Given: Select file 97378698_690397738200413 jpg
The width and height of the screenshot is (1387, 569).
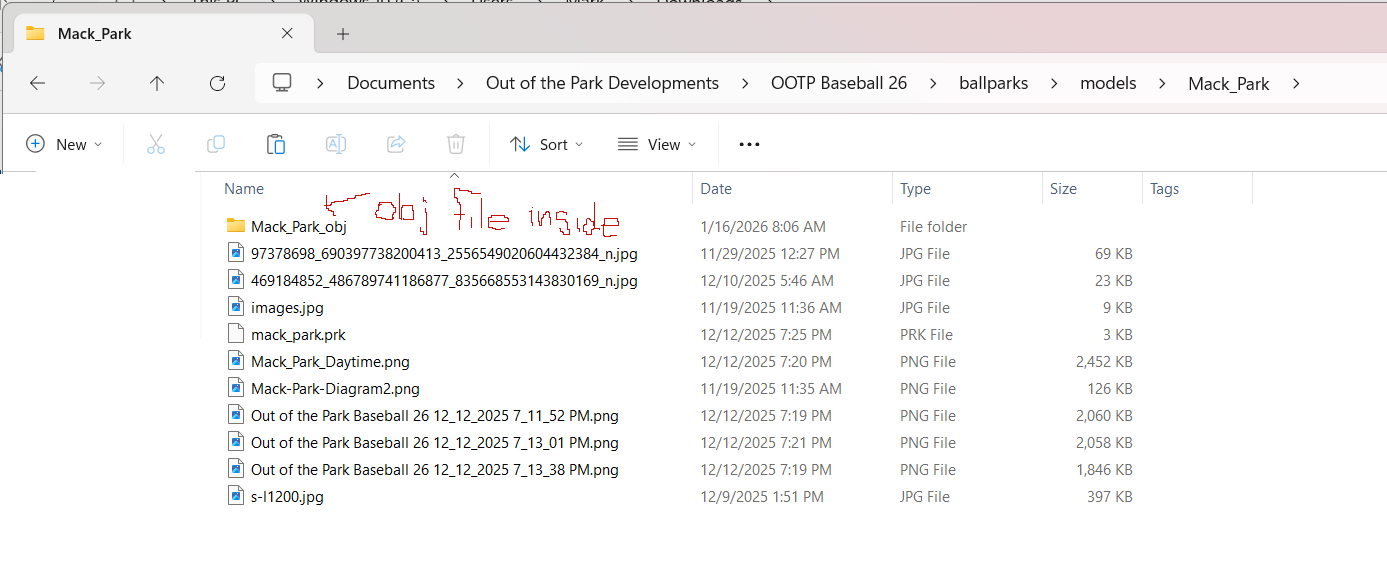Looking at the screenshot, I should click(444, 253).
